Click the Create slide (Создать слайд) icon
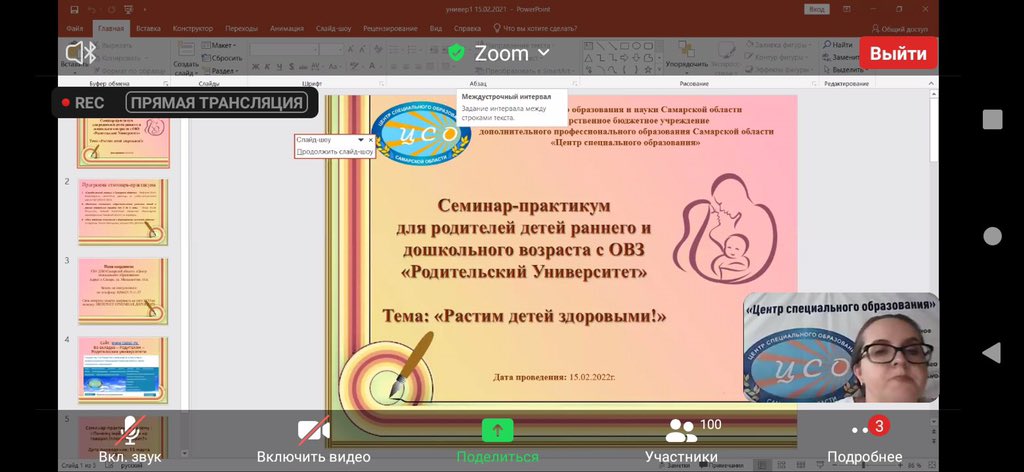The height and width of the screenshot is (472, 1024). [186, 50]
